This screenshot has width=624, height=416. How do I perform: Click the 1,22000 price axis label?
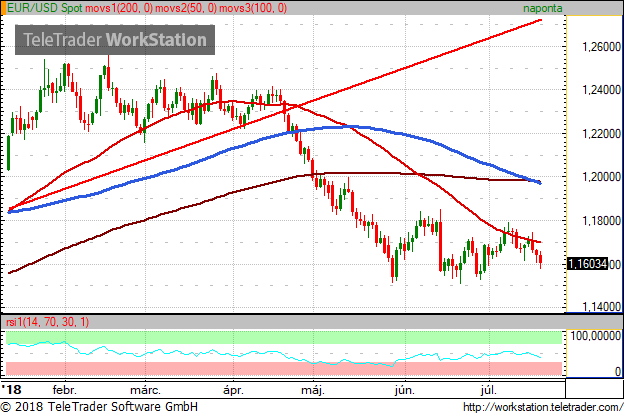(x=601, y=134)
